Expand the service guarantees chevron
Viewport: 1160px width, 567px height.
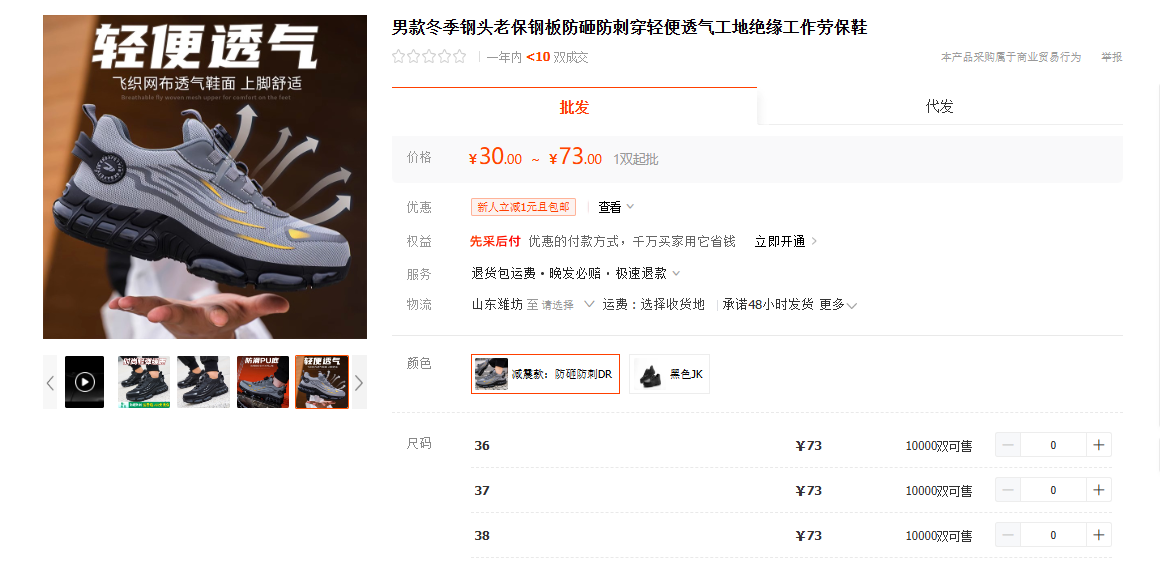tap(676, 273)
